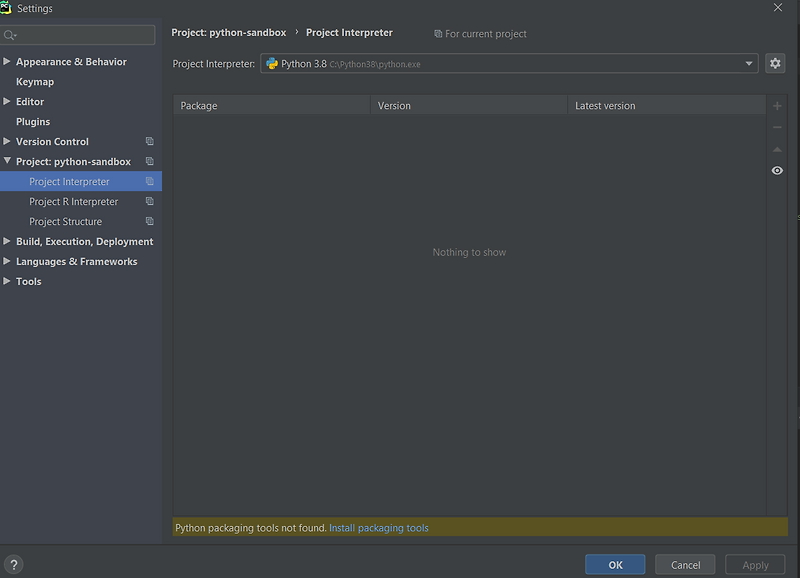The image size is (800, 578).
Task: Click the Upgrade package arrow icon
Action: 777,148
